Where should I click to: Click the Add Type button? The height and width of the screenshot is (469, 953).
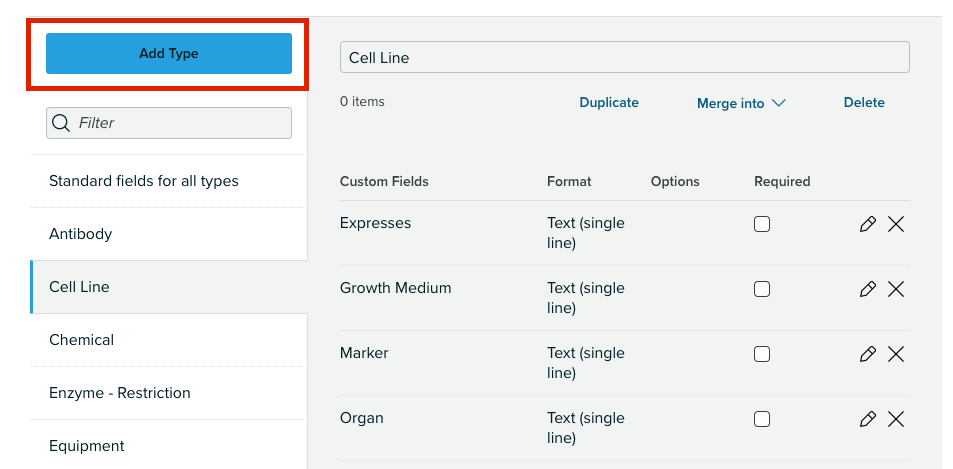[x=169, y=53]
